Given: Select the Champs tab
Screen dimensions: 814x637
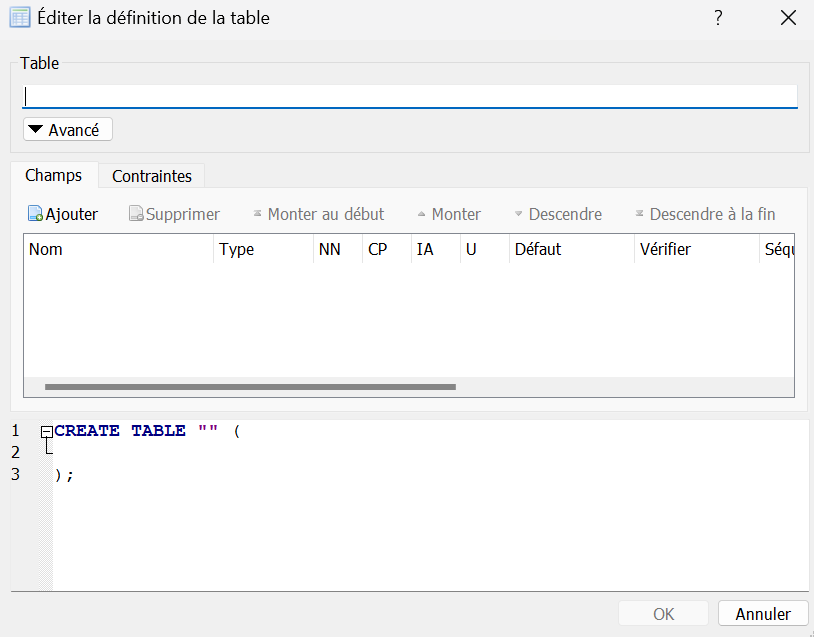Looking at the screenshot, I should coord(54,175).
